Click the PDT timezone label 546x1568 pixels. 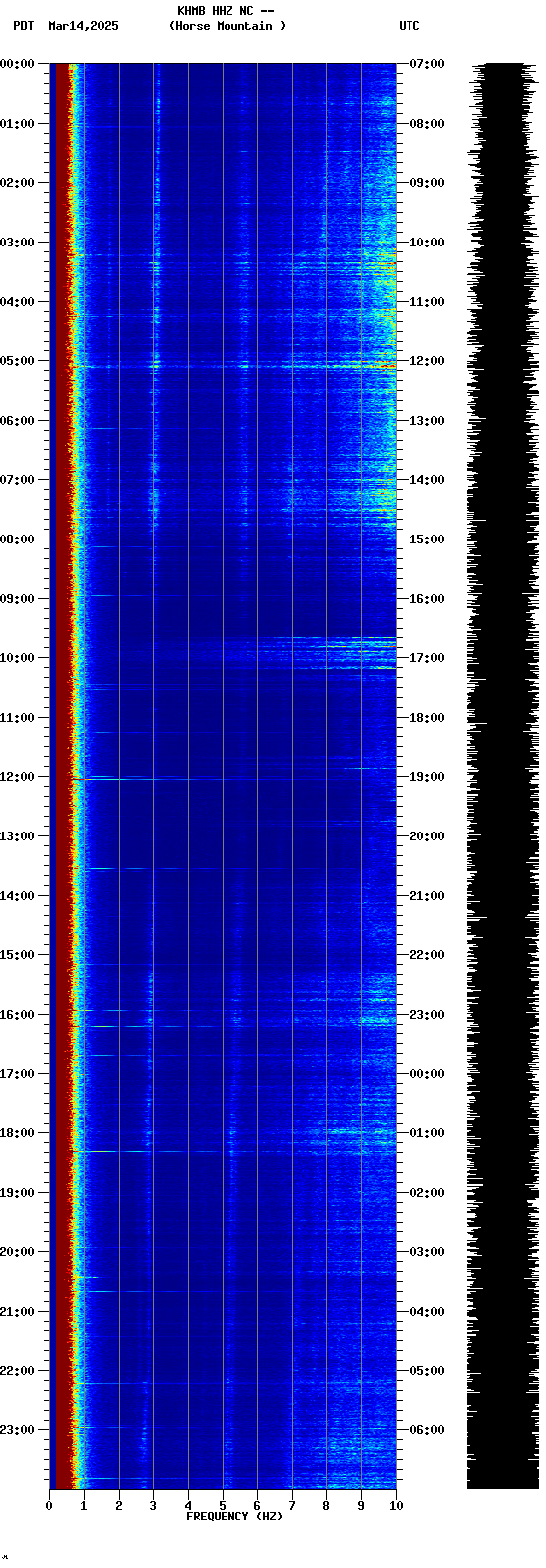[23, 26]
